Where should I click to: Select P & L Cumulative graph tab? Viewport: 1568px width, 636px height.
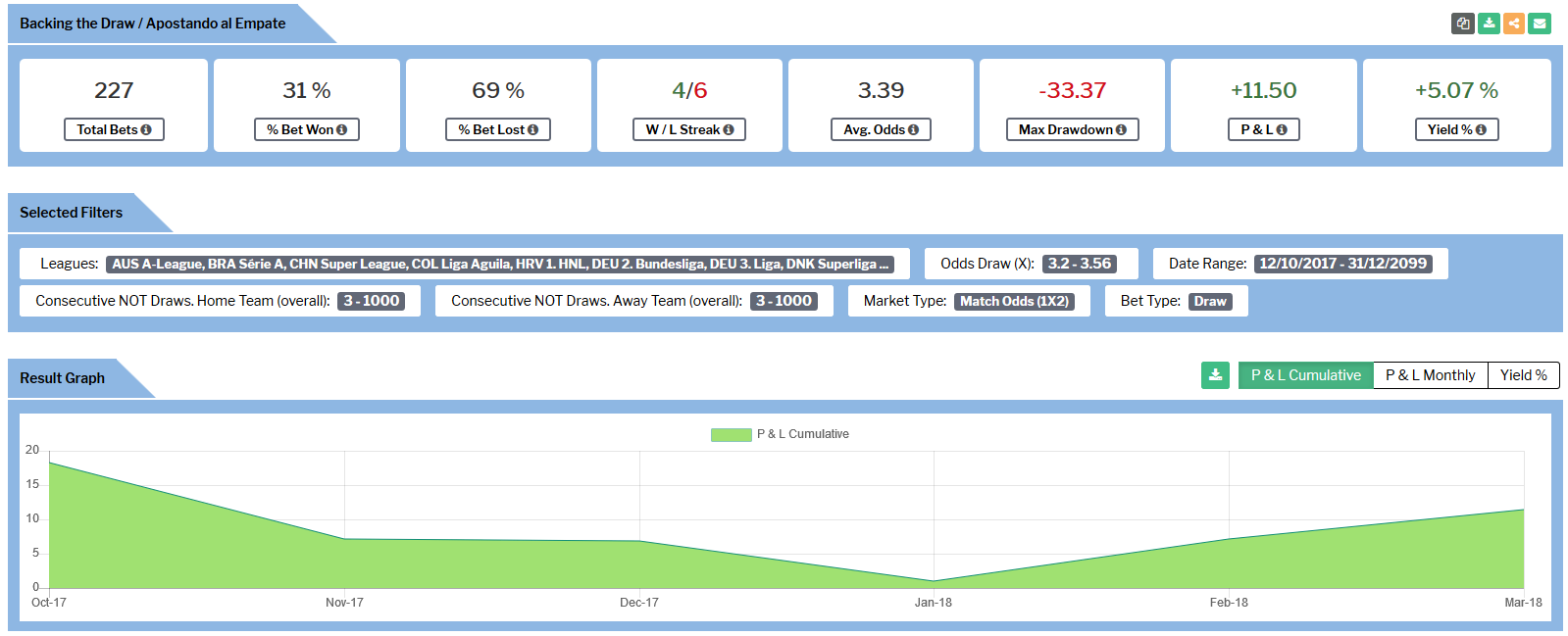point(1305,375)
